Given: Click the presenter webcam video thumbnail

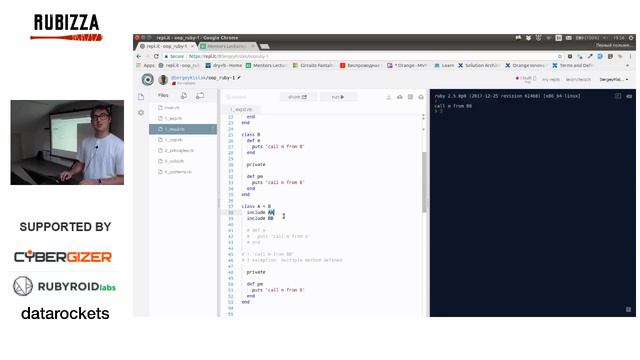Looking at the screenshot, I should tap(67, 142).
